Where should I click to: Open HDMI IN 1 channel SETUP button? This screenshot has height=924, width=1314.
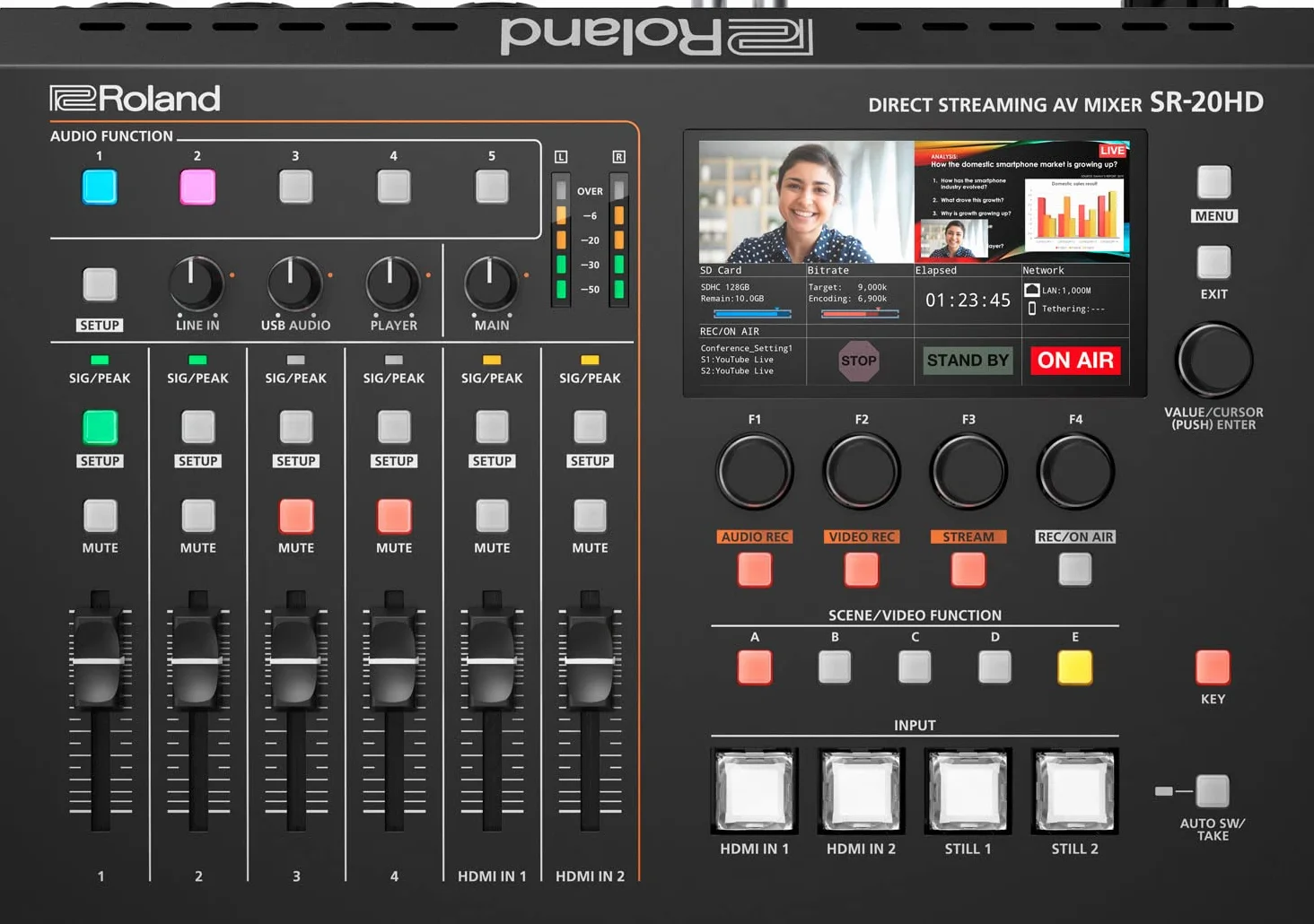pyautogui.click(x=491, y=427)
